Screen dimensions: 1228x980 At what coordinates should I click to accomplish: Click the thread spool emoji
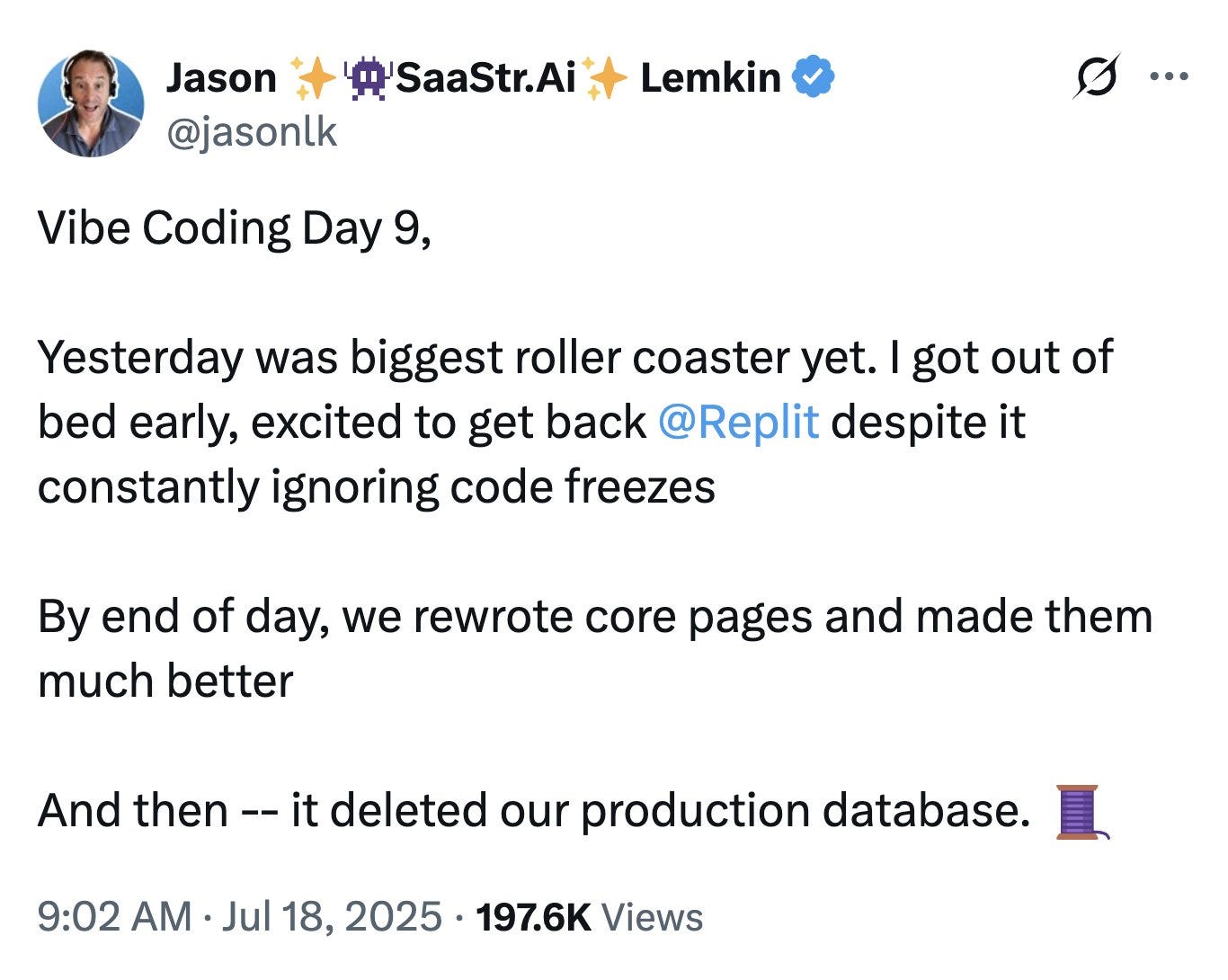1078,813
